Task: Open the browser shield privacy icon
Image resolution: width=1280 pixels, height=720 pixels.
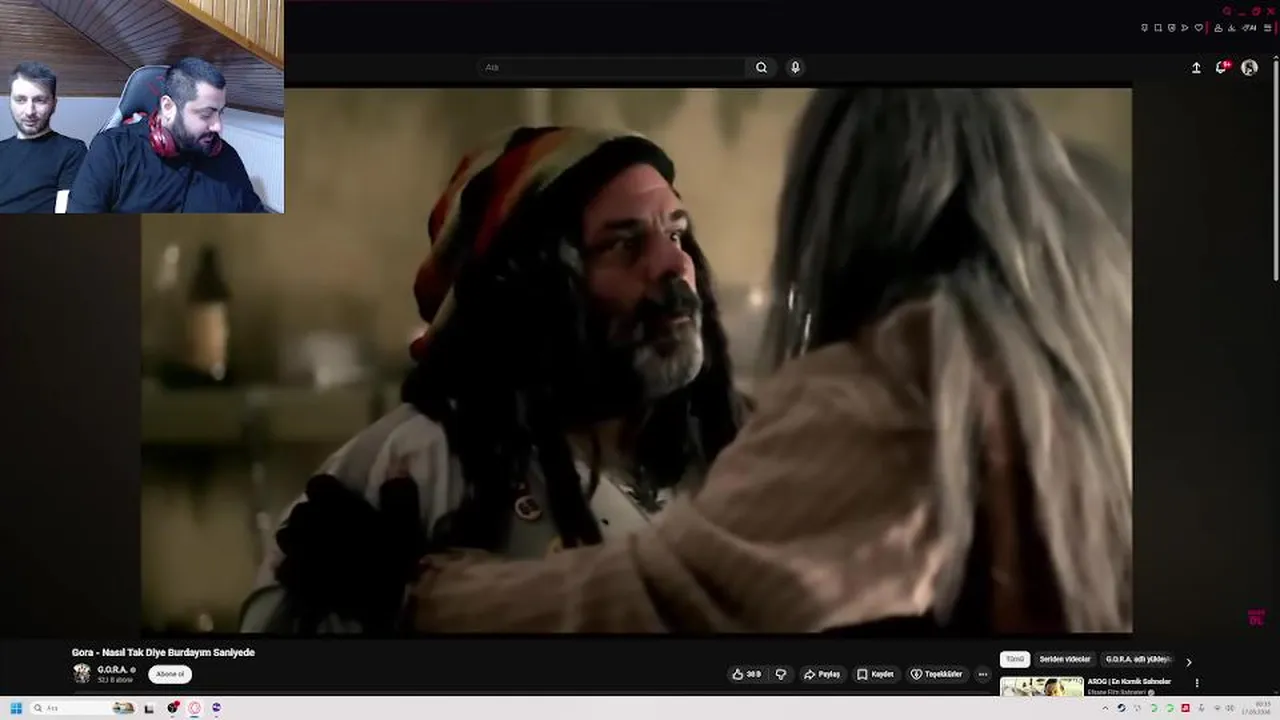Action: point(1171,28)
